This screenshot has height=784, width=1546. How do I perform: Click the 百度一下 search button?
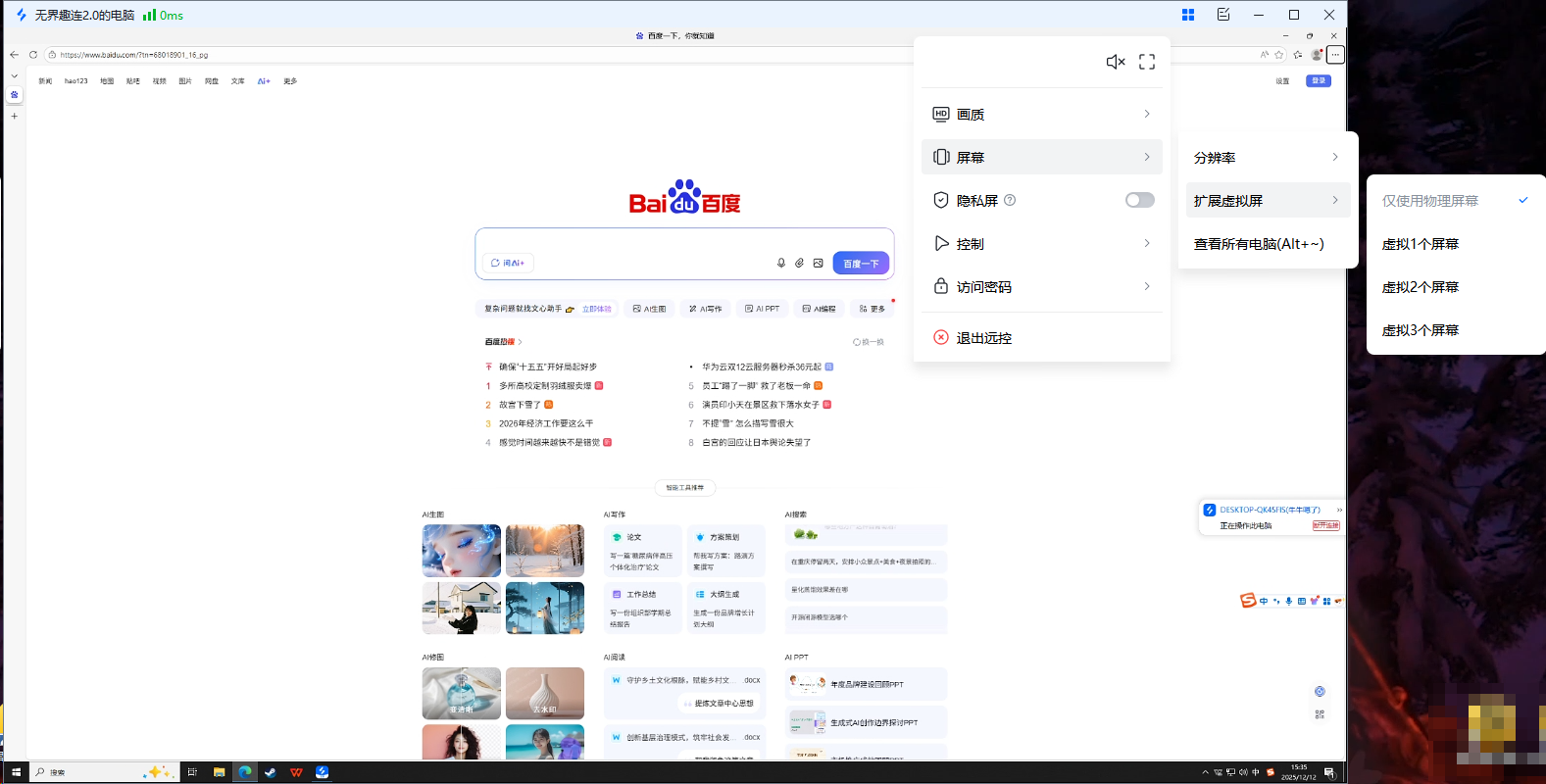[861, 263]
